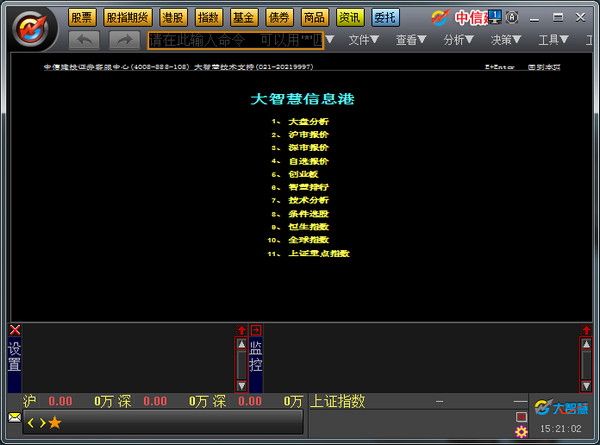Click settings panel scrollbar thumb
600x445 pixels.
tap(241, 365)
